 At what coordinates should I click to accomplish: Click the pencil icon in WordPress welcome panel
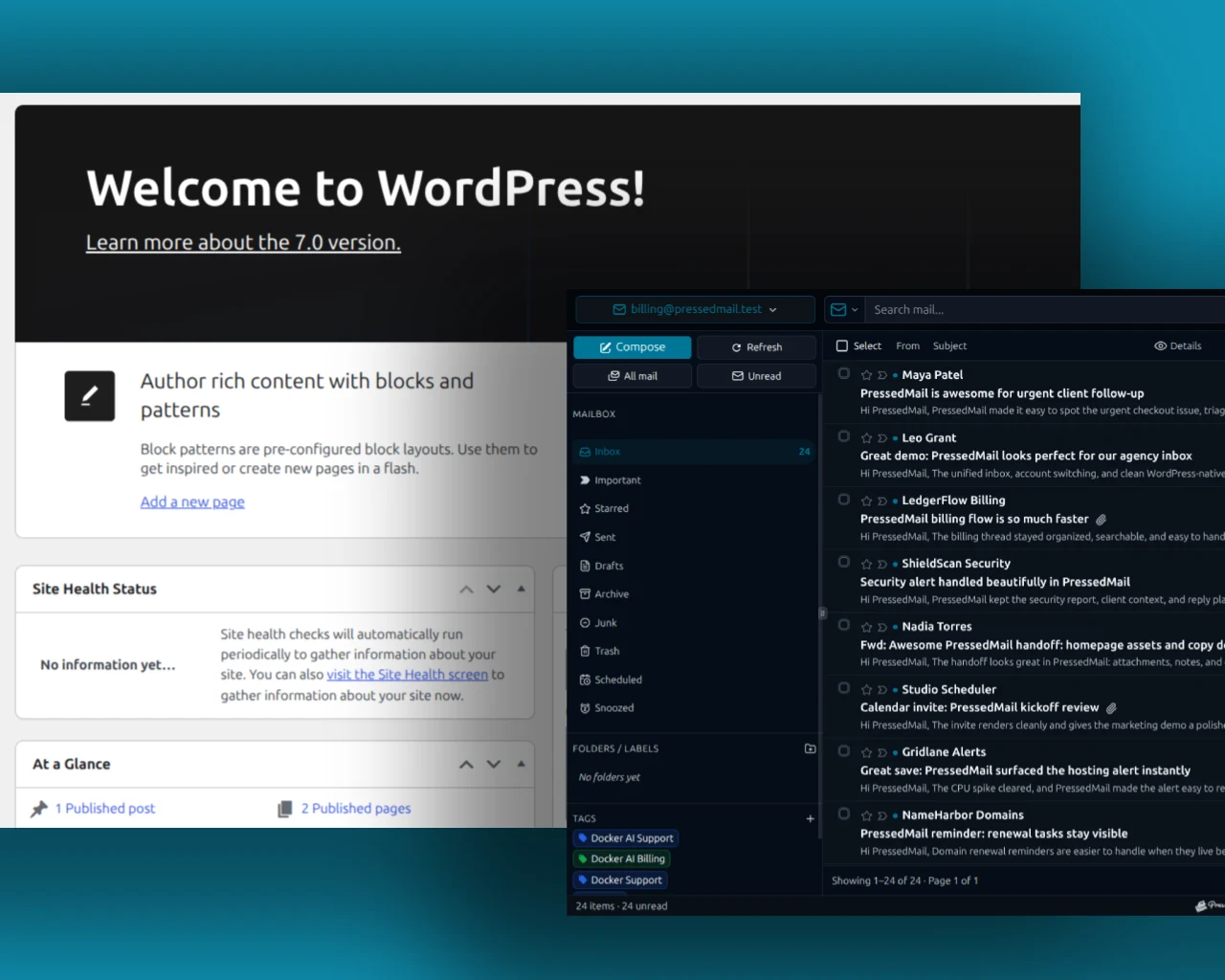[x=90, y=396]
